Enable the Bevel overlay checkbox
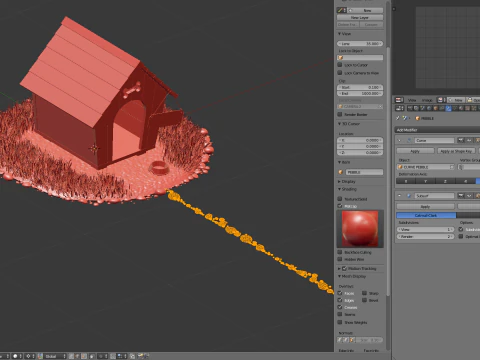The width and height of the screenshot is (480, 360). (364, 300)
